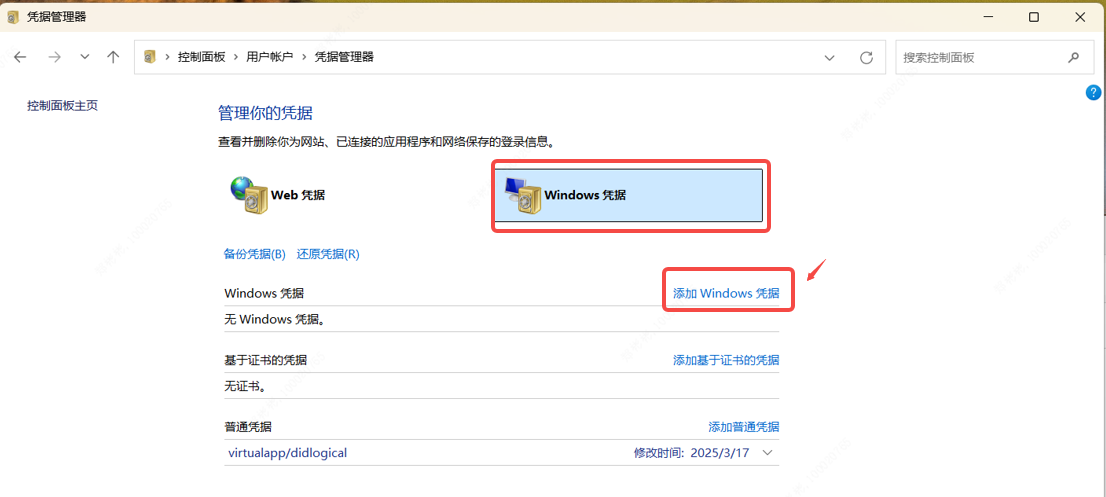Image resolution: width=1106 pixels, height=497 pixels.
Task: Maximize the 凭据管理器 window
Action: click(1033, 17)
